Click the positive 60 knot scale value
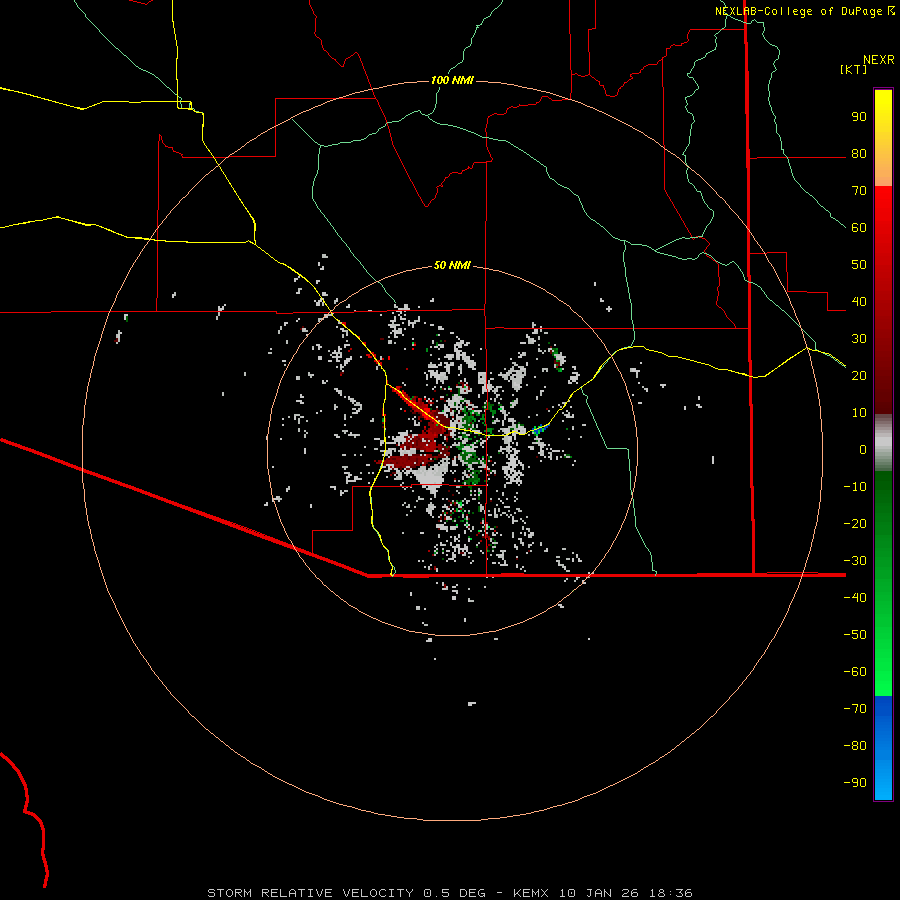The image size is (900, 900). coord(859,228)
